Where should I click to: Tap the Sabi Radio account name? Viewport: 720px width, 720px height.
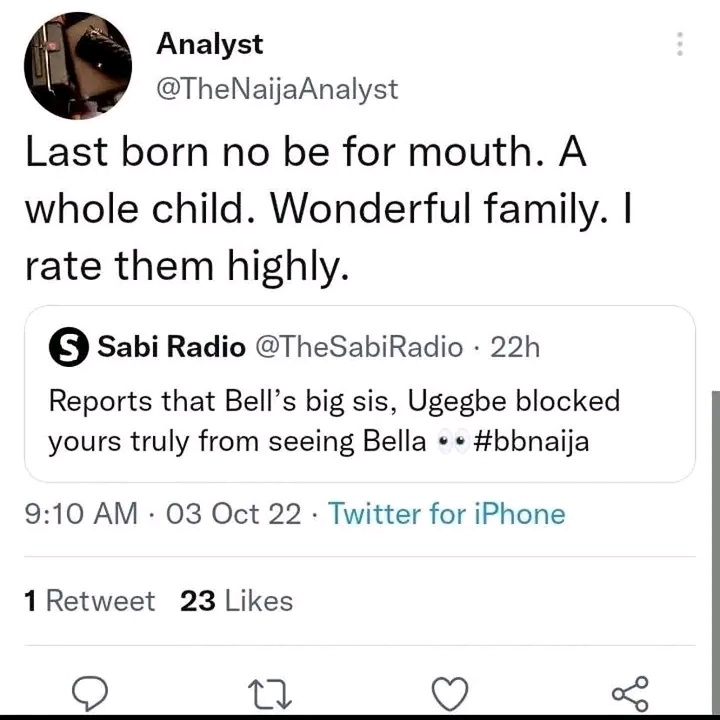pyautogui.click(x=171, y=347)
